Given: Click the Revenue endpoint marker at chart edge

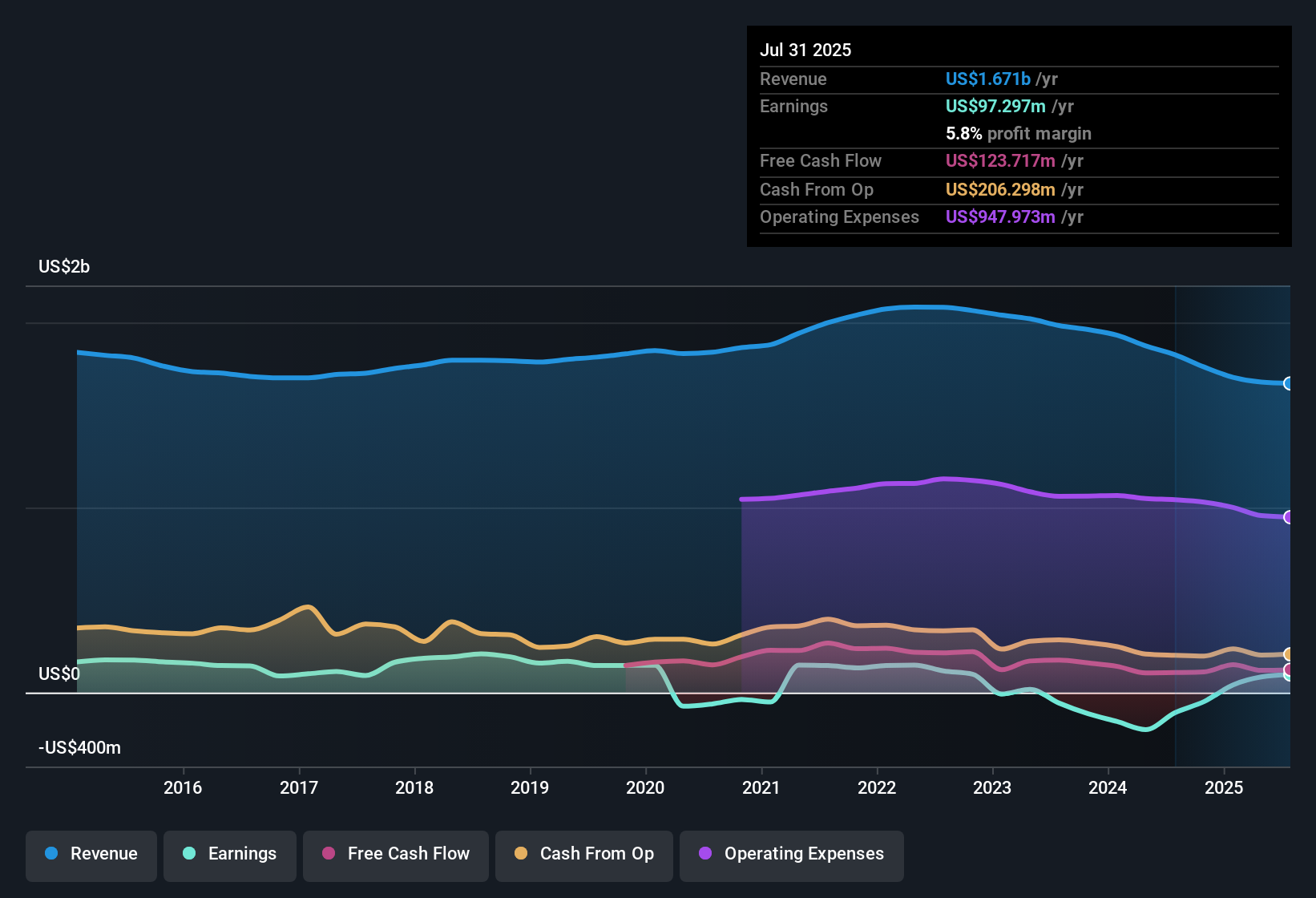Looking at the screenshot, I should tap(1288, 384).
